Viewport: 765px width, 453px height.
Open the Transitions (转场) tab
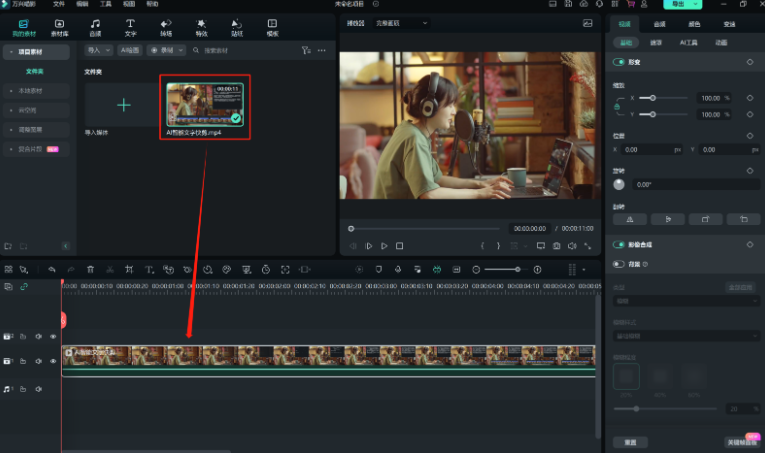pos(165,26)
